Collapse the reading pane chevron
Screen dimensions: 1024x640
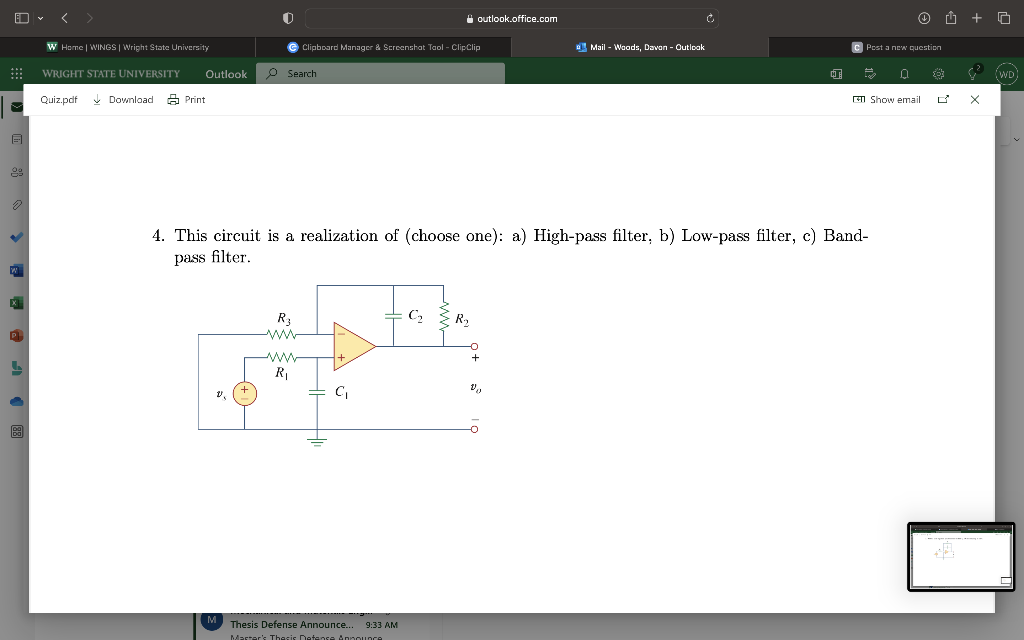[x=1015, y=139]
